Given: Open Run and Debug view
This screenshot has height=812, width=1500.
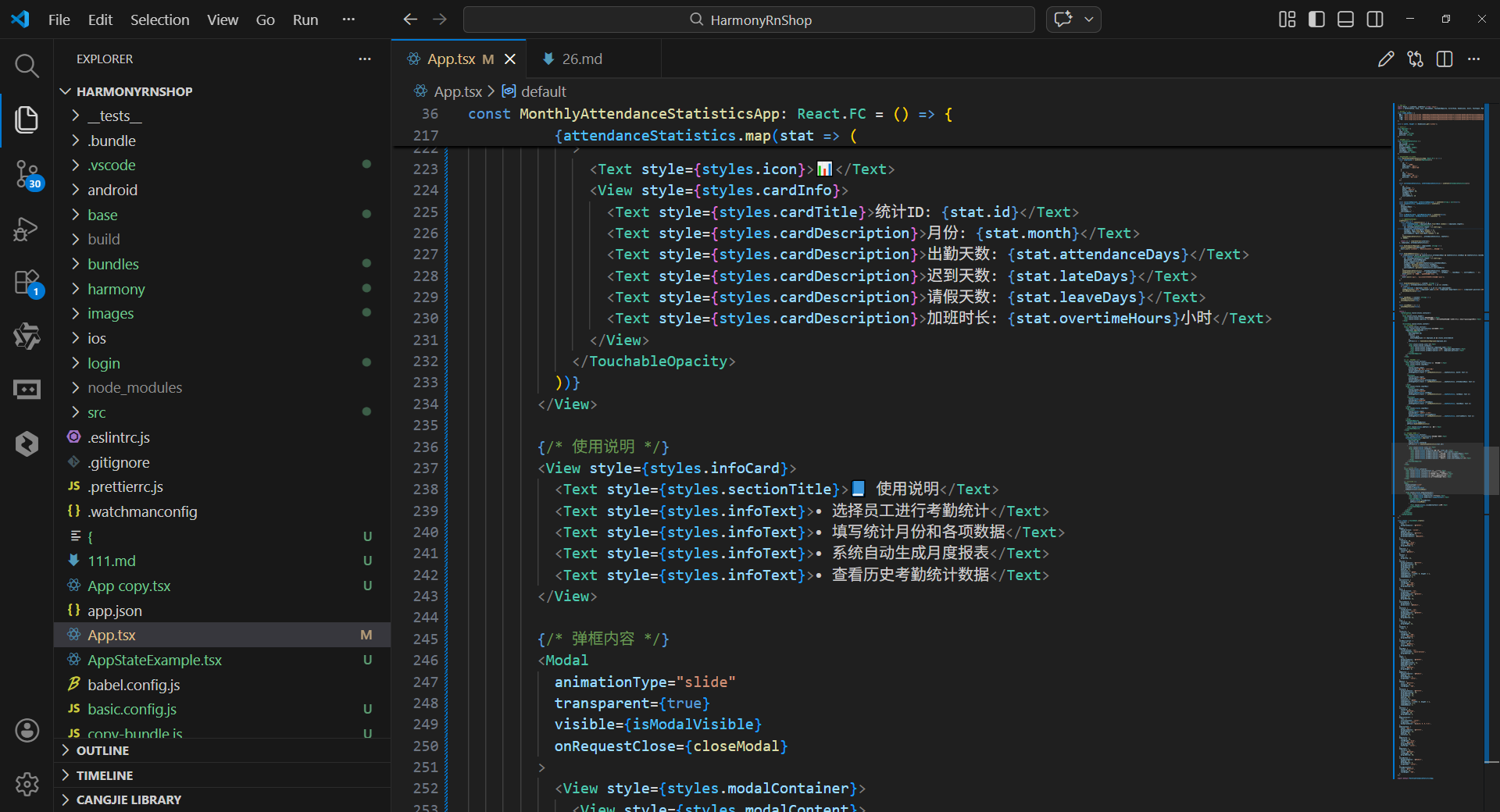Looking at the screenshot, I should coord(27,229).
